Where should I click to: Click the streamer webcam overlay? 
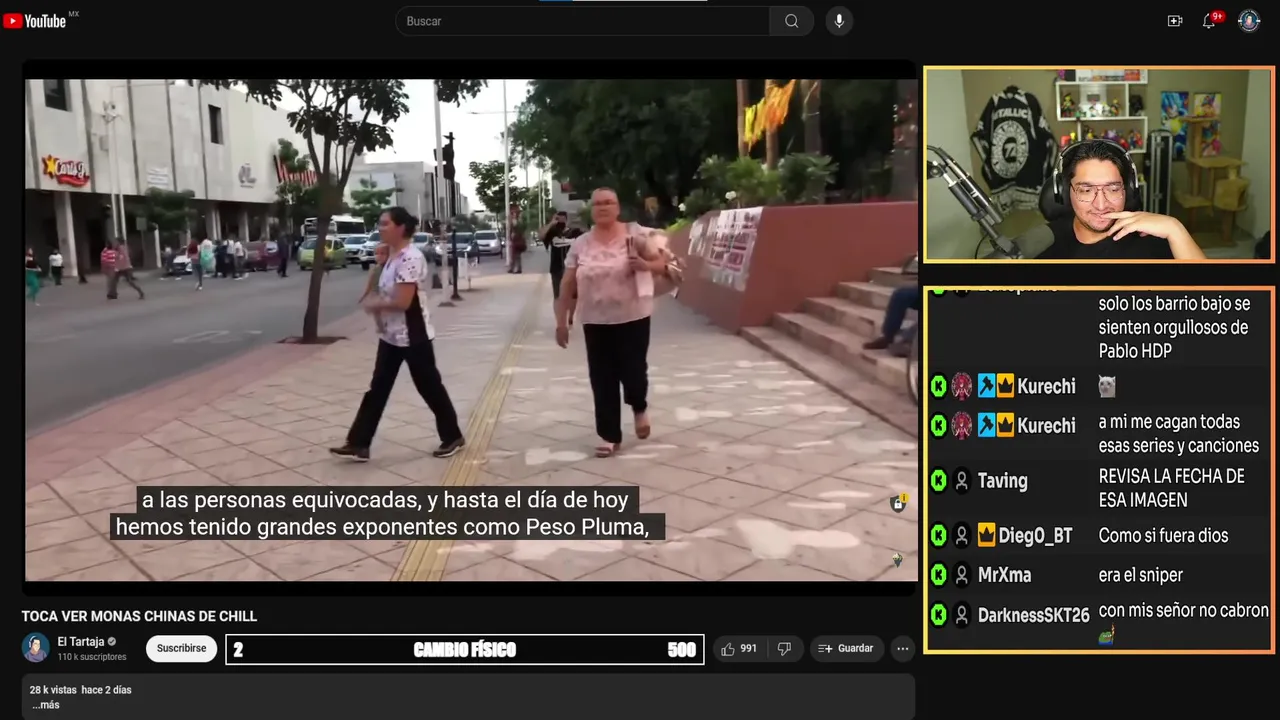(1099, 165)
